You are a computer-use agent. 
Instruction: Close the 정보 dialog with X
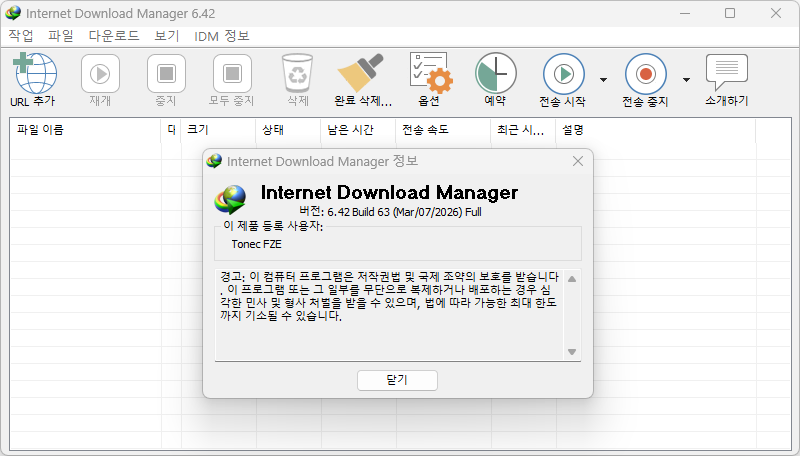578,161
